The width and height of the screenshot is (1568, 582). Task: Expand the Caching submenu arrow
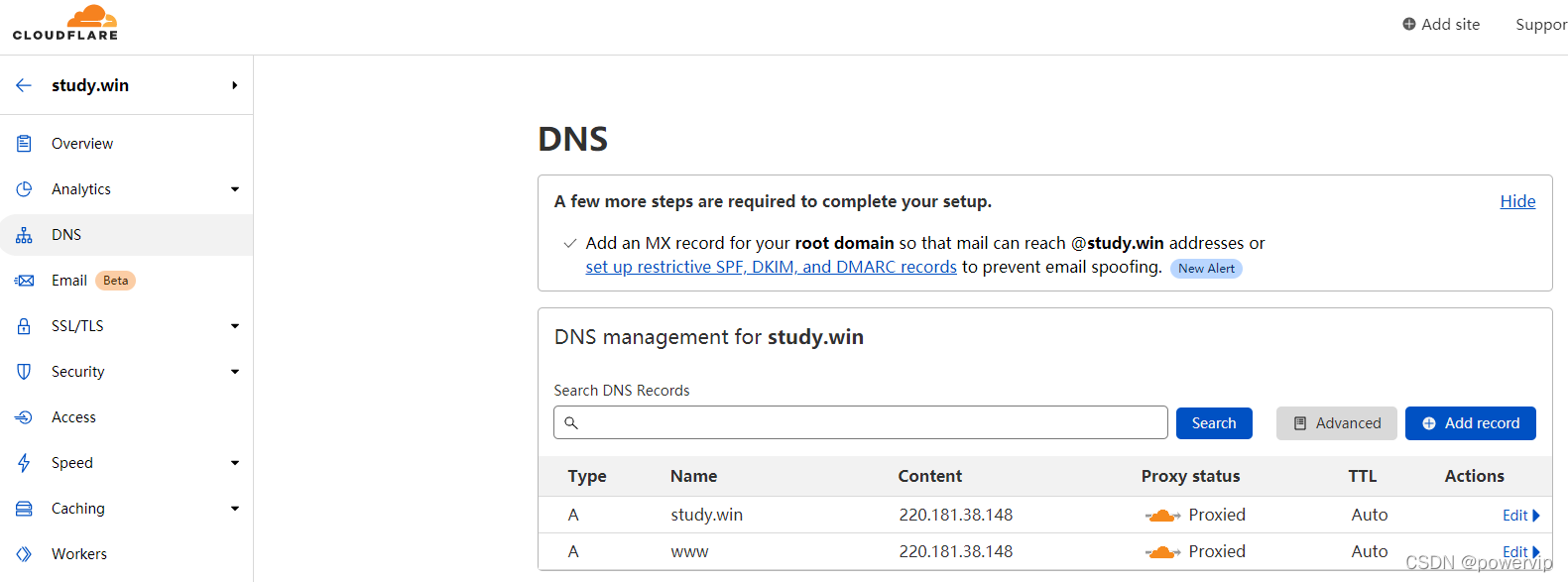(x=235, y=509)
